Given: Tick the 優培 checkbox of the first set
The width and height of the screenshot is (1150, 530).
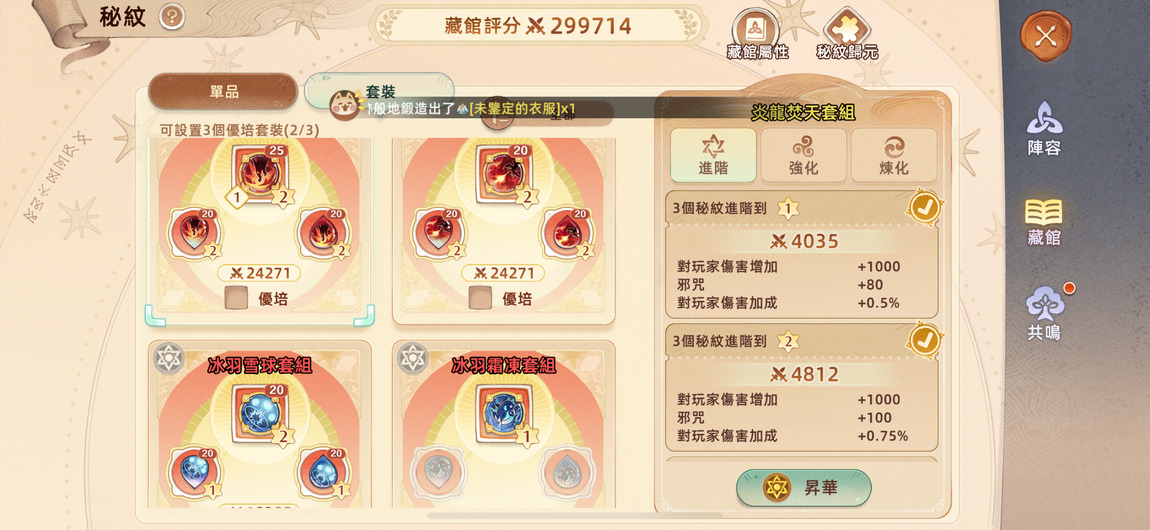Looking at the screenshot, I should pos(236,298).
